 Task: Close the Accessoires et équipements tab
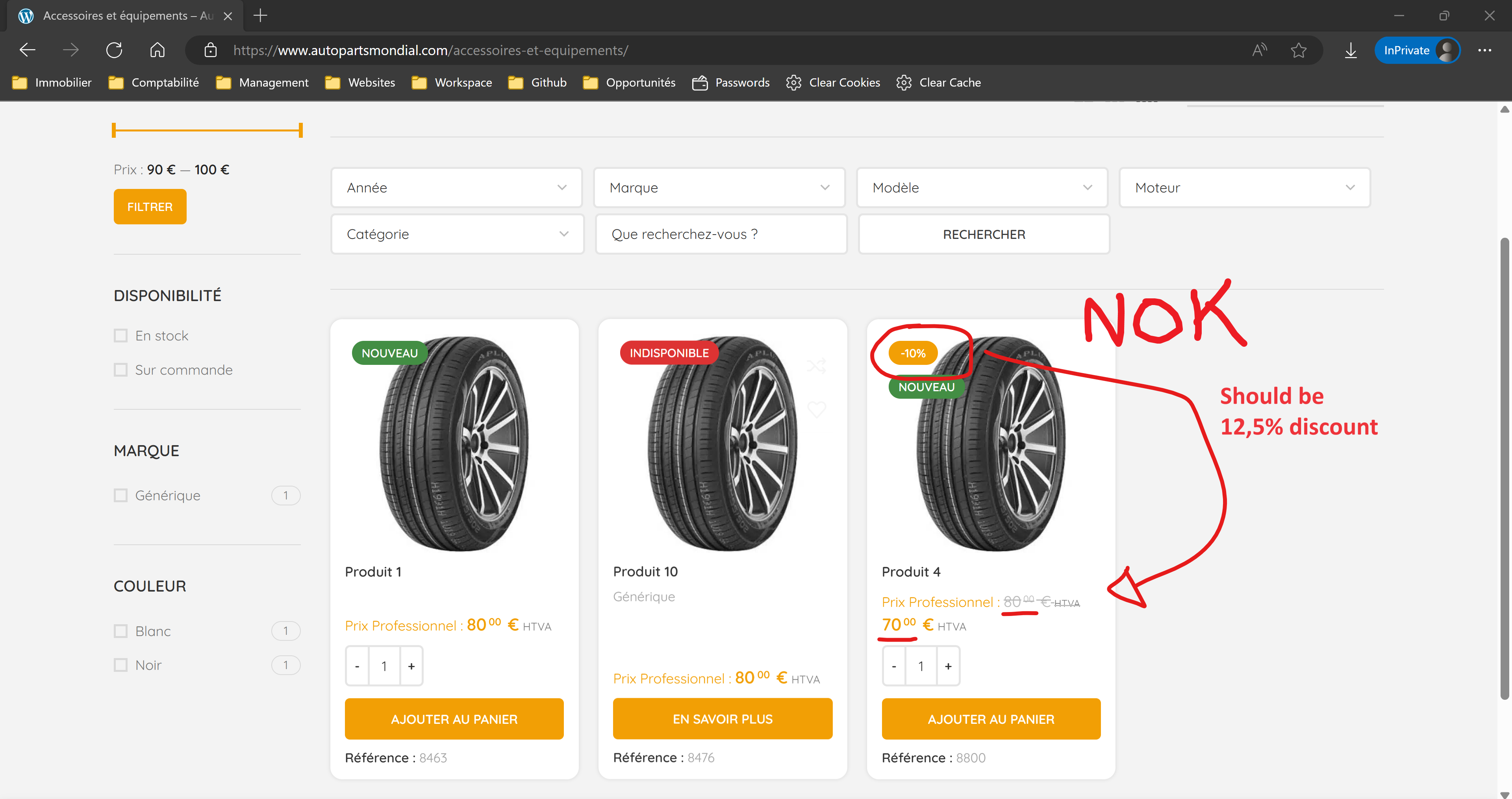[228, 16]
